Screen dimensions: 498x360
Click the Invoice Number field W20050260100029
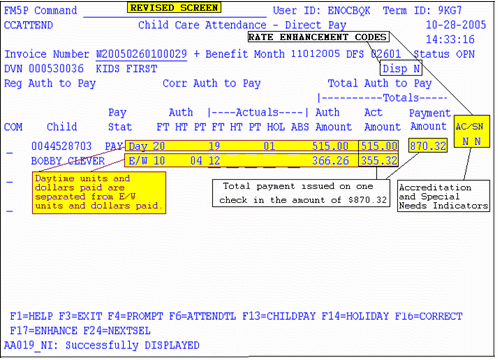pyautogui.click(x=142, y=54)
